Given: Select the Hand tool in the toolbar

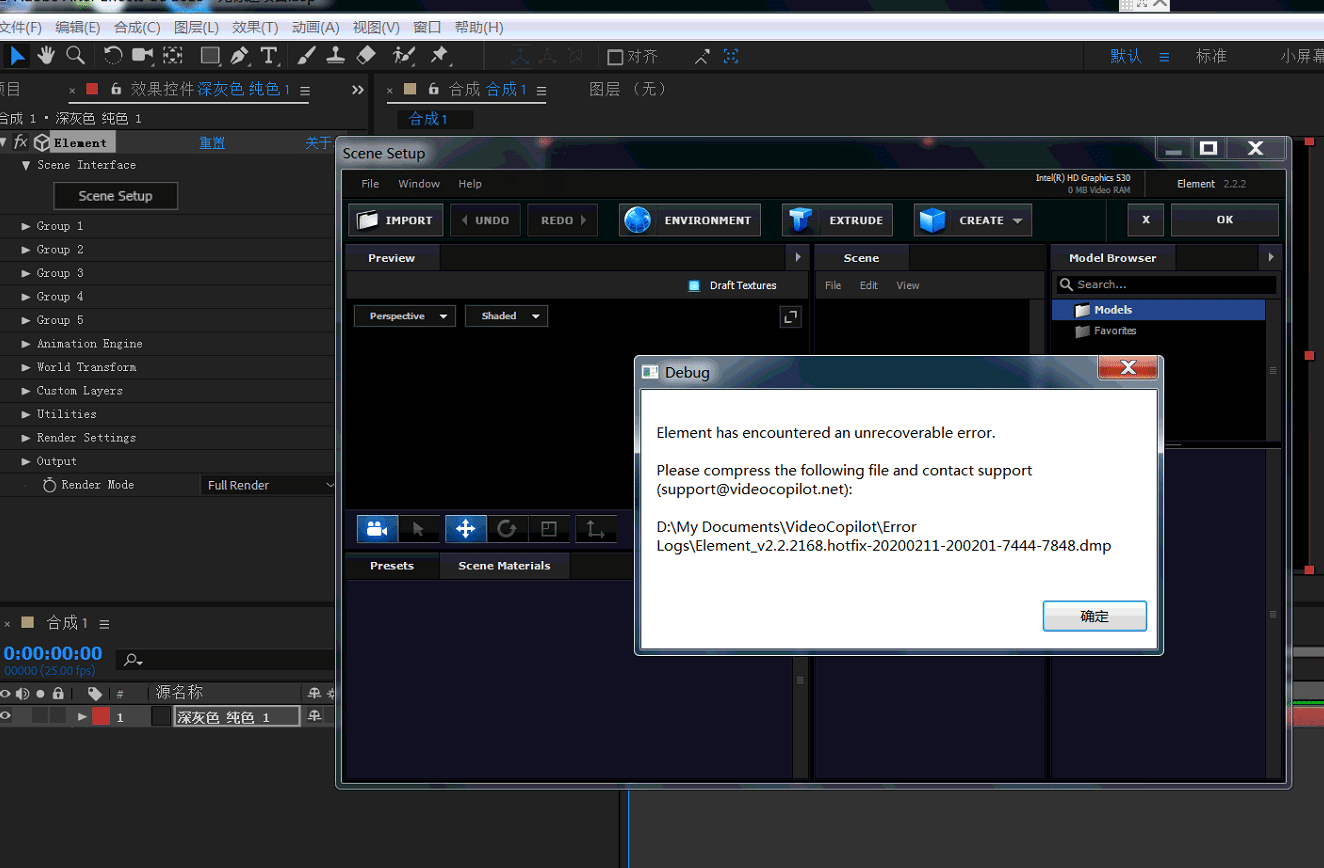Looking at the screenshot, I should point(46,55).
